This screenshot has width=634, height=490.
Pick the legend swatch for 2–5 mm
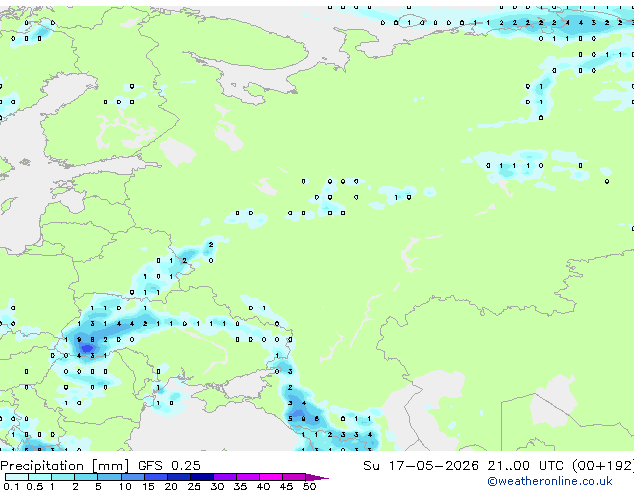pos(86,477)
